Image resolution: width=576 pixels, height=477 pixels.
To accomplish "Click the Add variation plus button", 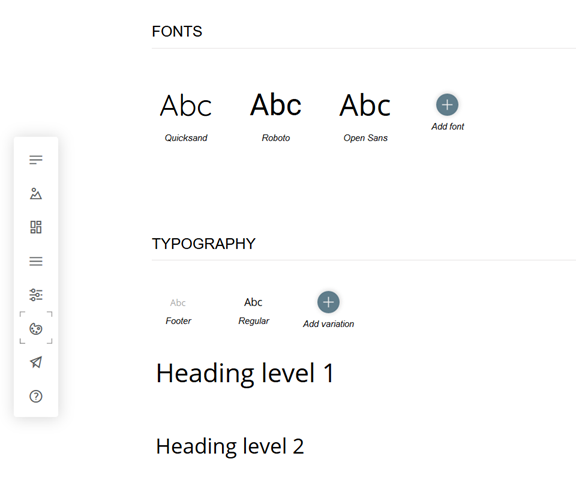I will click(x=328, y=302).
